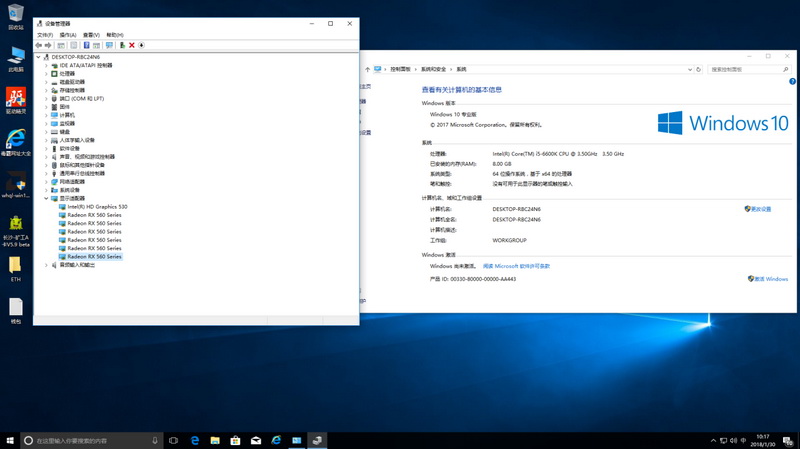Click microphone icon in taskbar search box
Screen dimensions: 800x449
click(x=155, y=440)
